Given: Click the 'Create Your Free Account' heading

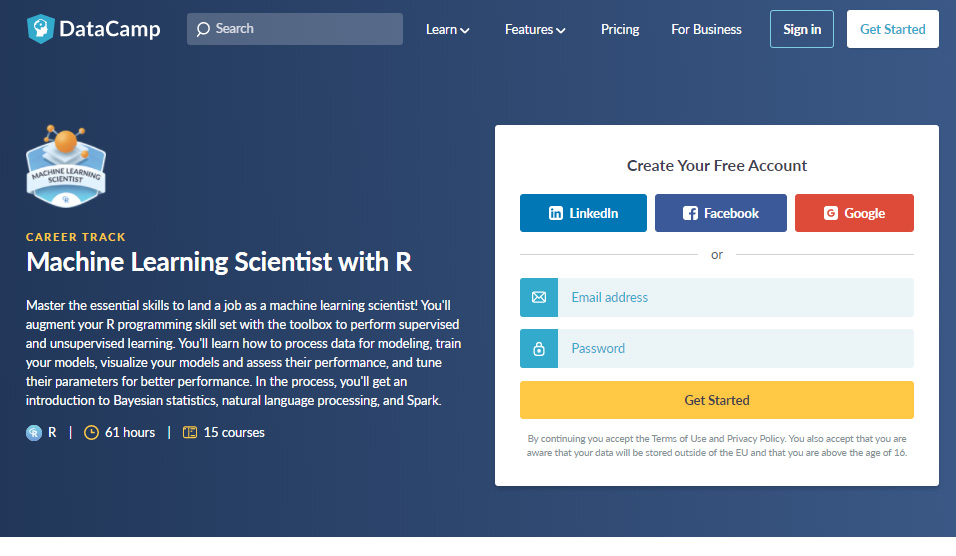Looking at the screenshot, I should coord(717,166).
